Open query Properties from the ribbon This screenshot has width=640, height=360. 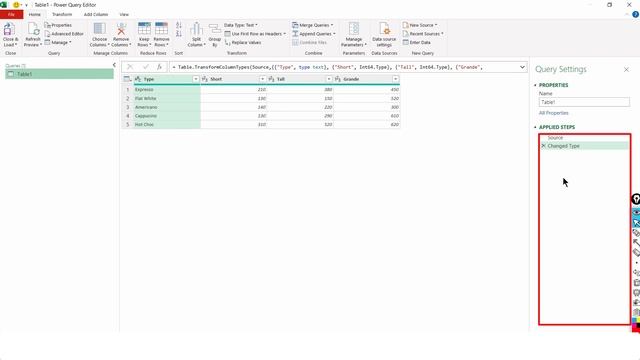58,25
